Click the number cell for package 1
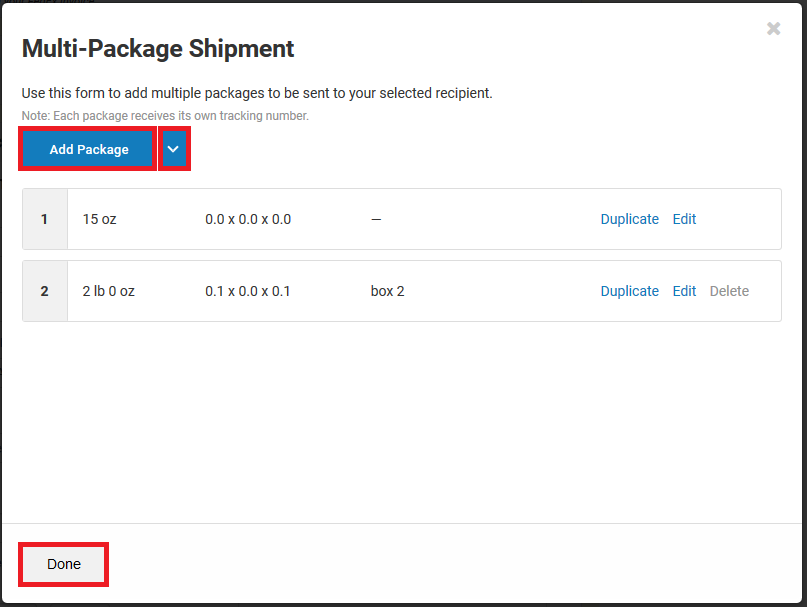807x607 pixels. (44, 219)
